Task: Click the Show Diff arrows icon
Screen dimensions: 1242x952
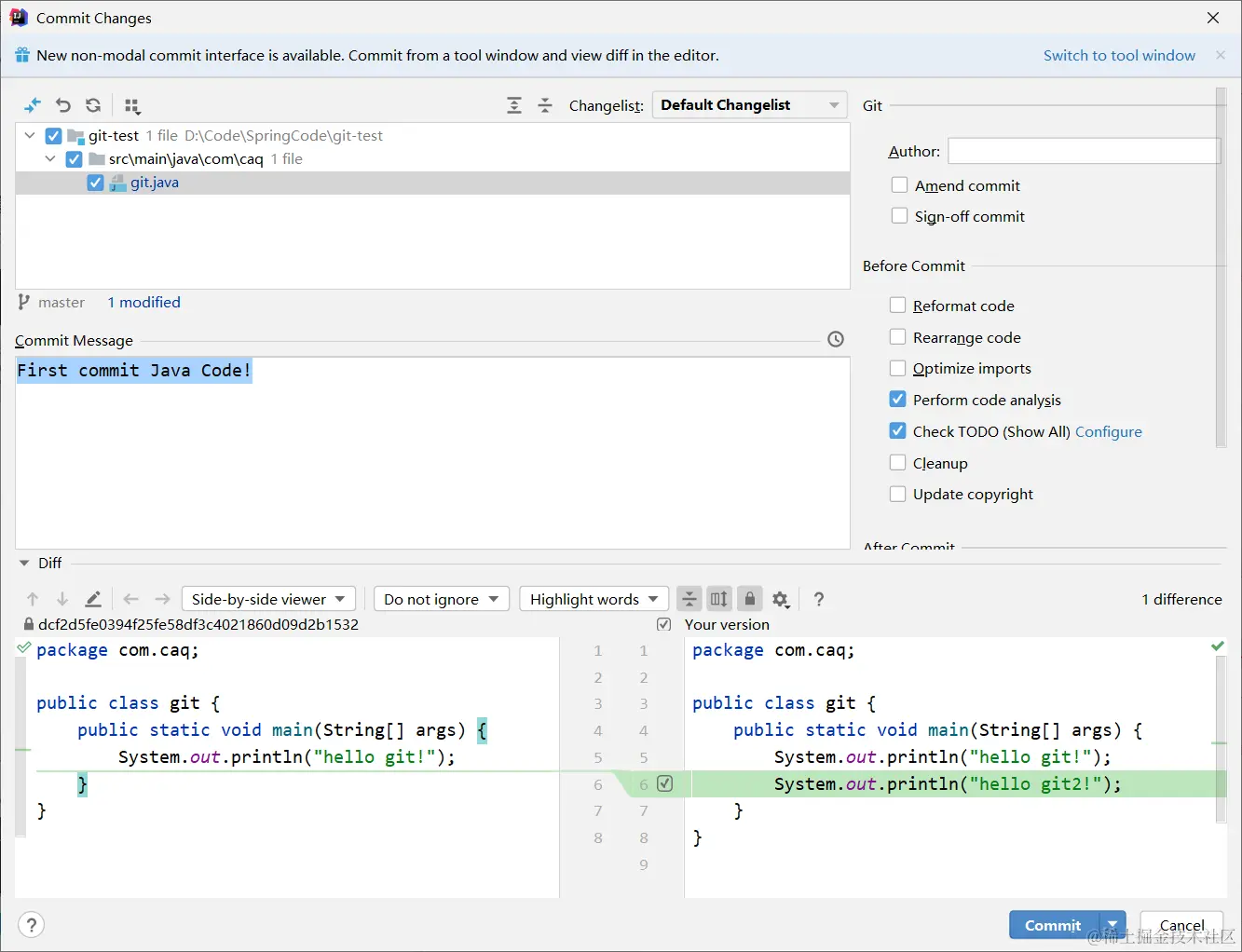Action: pos(33,105)
